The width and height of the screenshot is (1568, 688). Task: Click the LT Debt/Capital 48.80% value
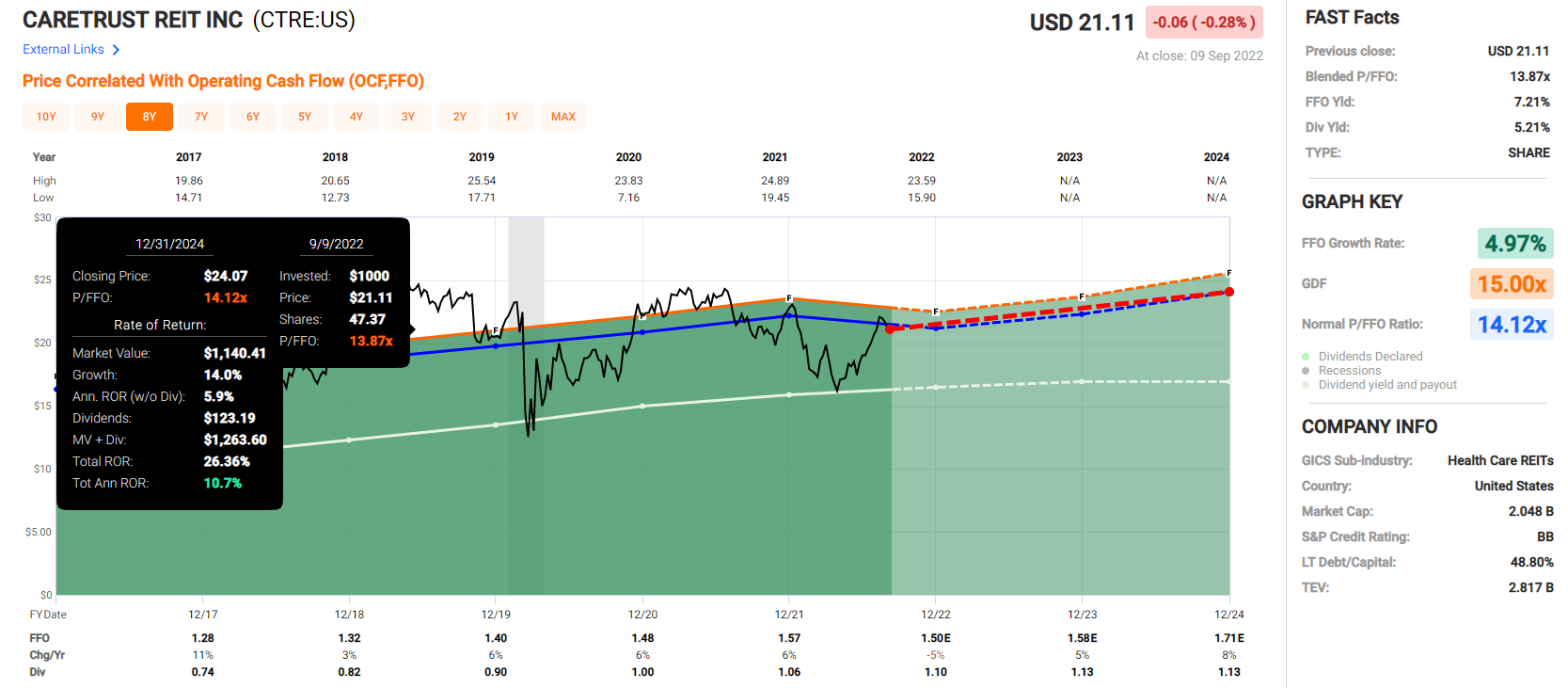coord(1531,562)
